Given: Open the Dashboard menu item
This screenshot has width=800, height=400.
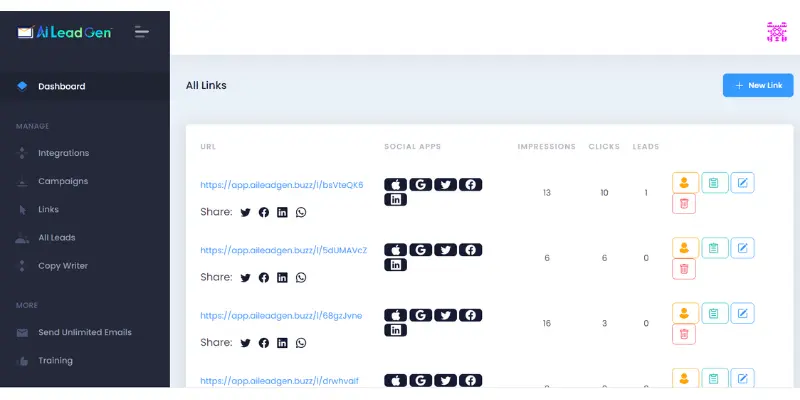Looking at the screenshot, I should (x=85, y=86).
